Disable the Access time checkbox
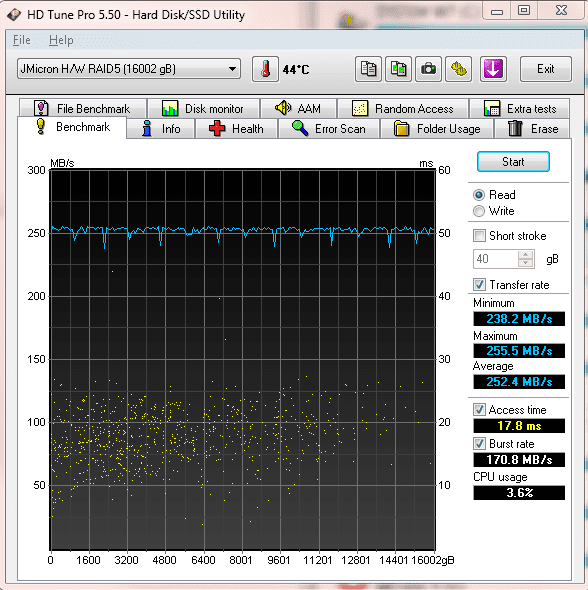Viewport: 588px width, 590px height. pos(479,409)
